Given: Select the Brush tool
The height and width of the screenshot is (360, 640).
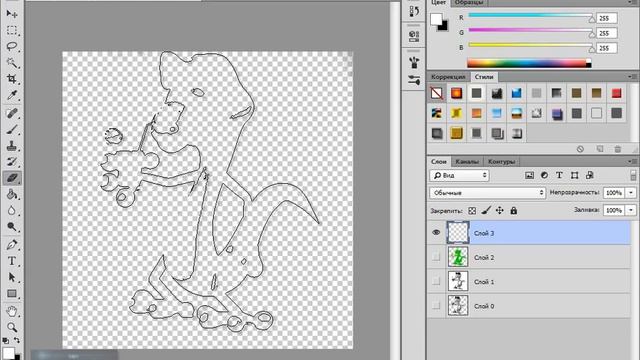Looking at the screenshot, I should click(x=11, y=129).
